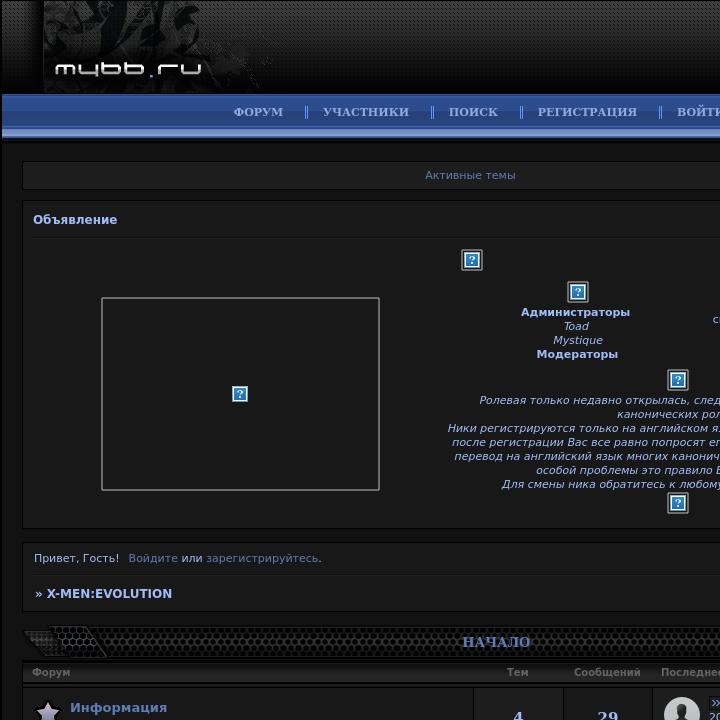Click the Тем column header
This screenshot has width=720, height=720.
(518, 672)
